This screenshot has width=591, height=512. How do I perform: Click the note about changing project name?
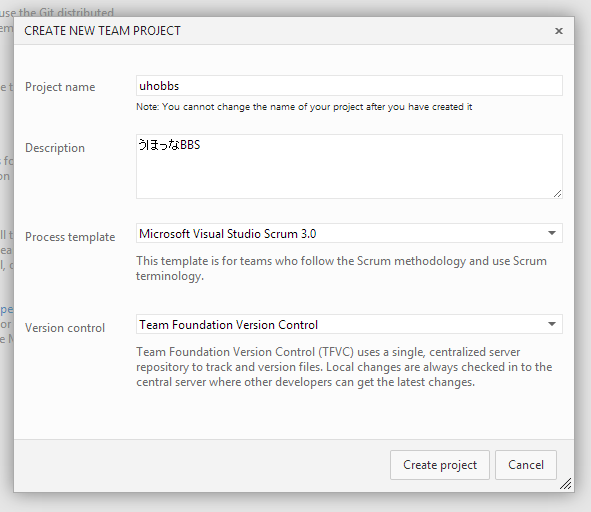304,107
